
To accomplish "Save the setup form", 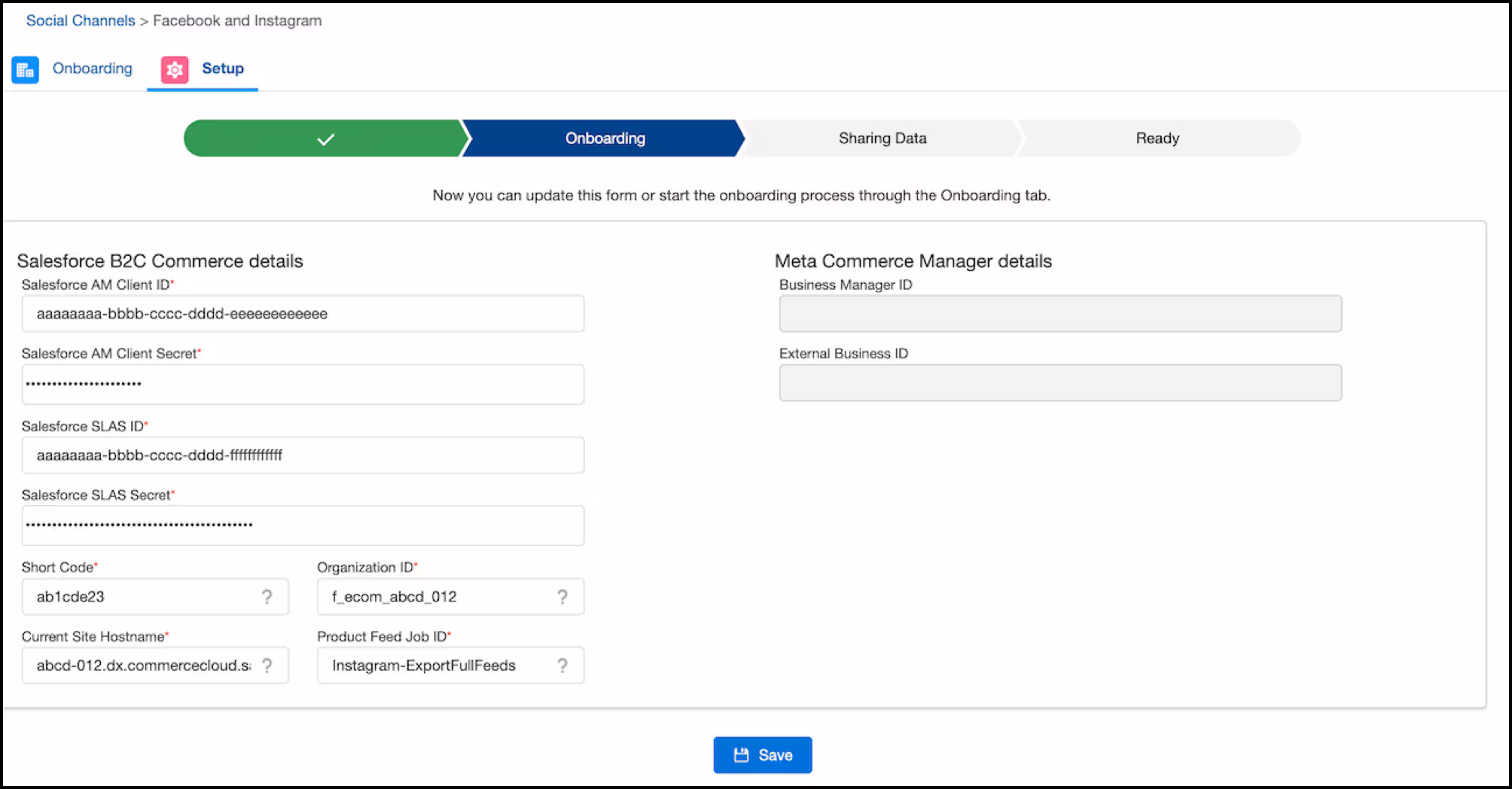I will pos(763,755).
